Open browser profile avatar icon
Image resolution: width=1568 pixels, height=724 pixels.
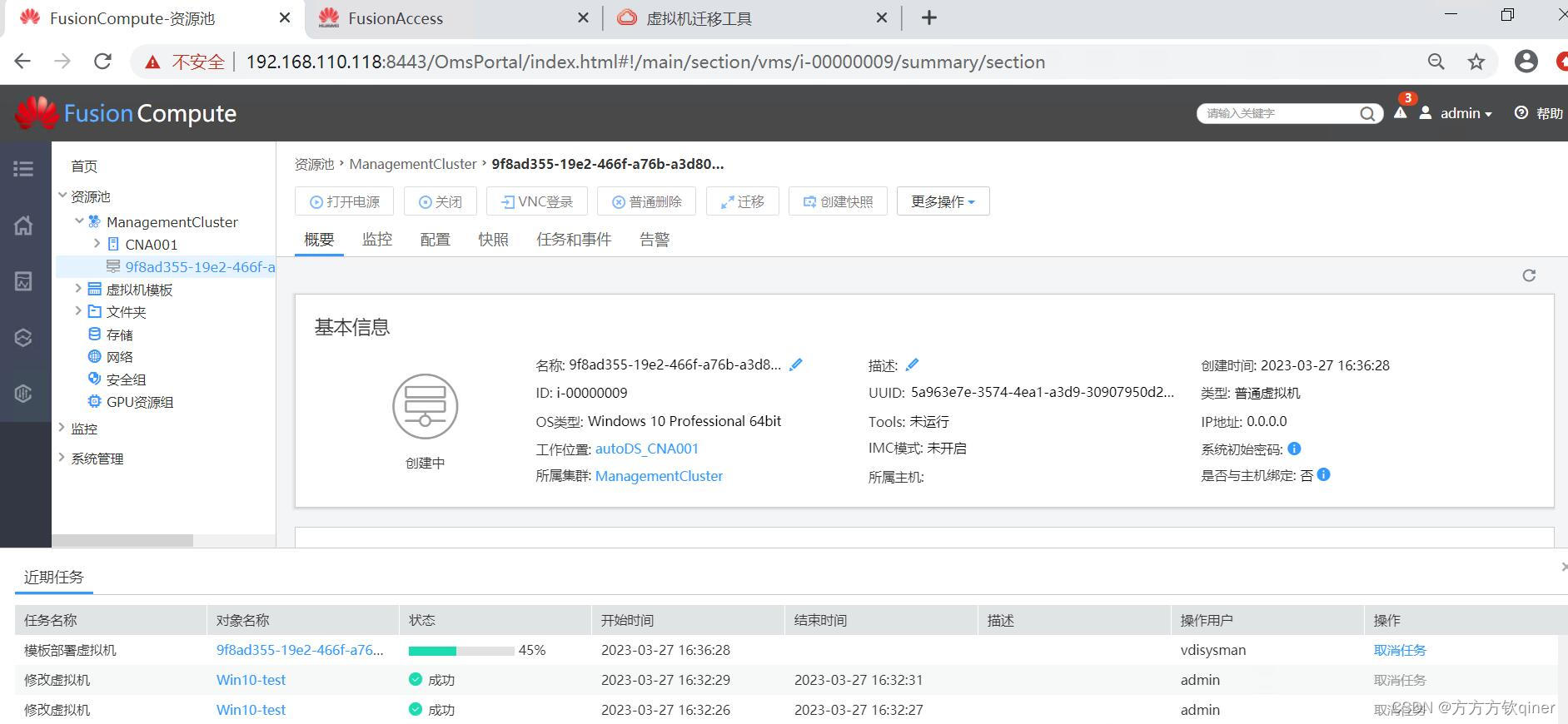[1526, 61]
